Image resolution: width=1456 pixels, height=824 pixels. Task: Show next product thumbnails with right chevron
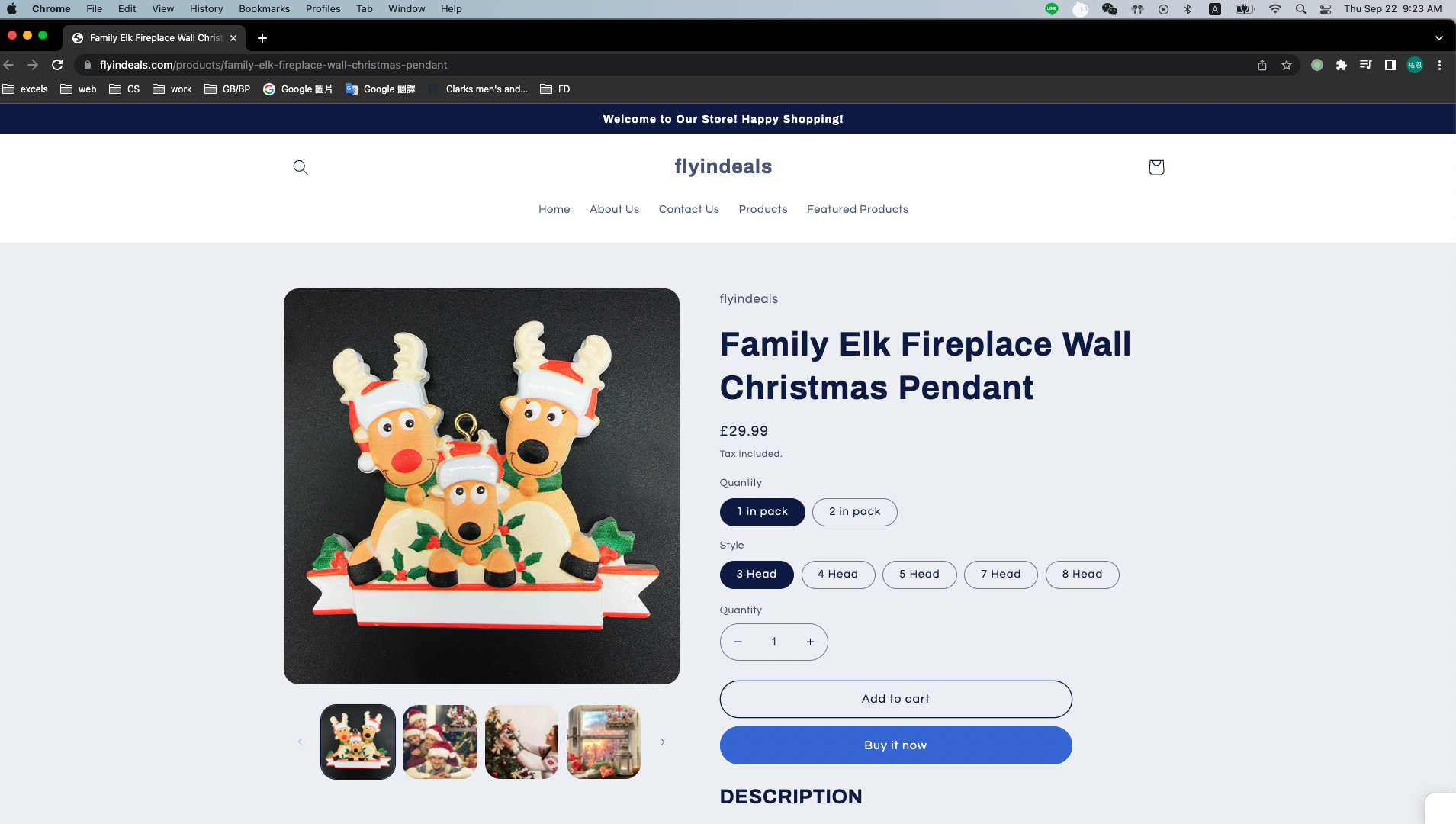pos(663,742)
